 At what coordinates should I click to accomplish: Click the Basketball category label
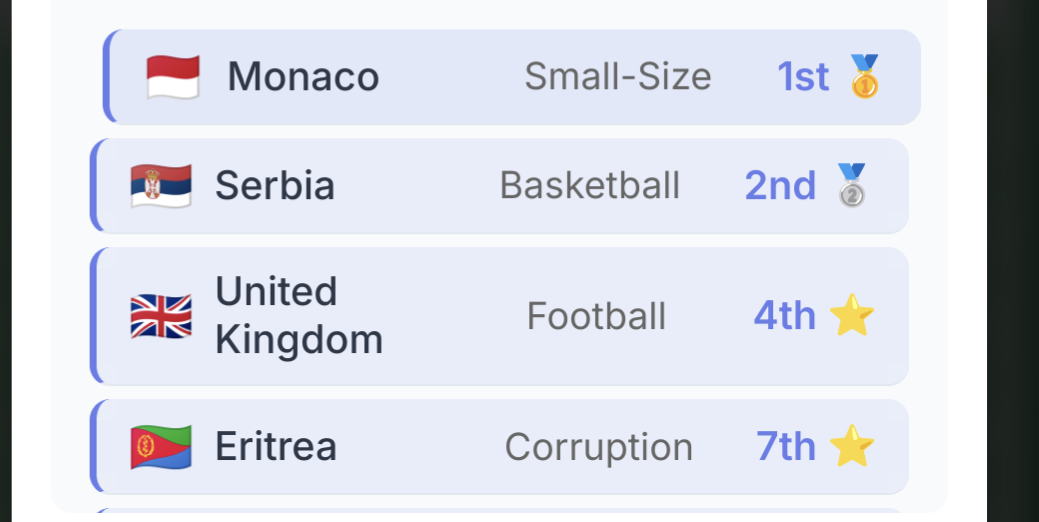590,186
